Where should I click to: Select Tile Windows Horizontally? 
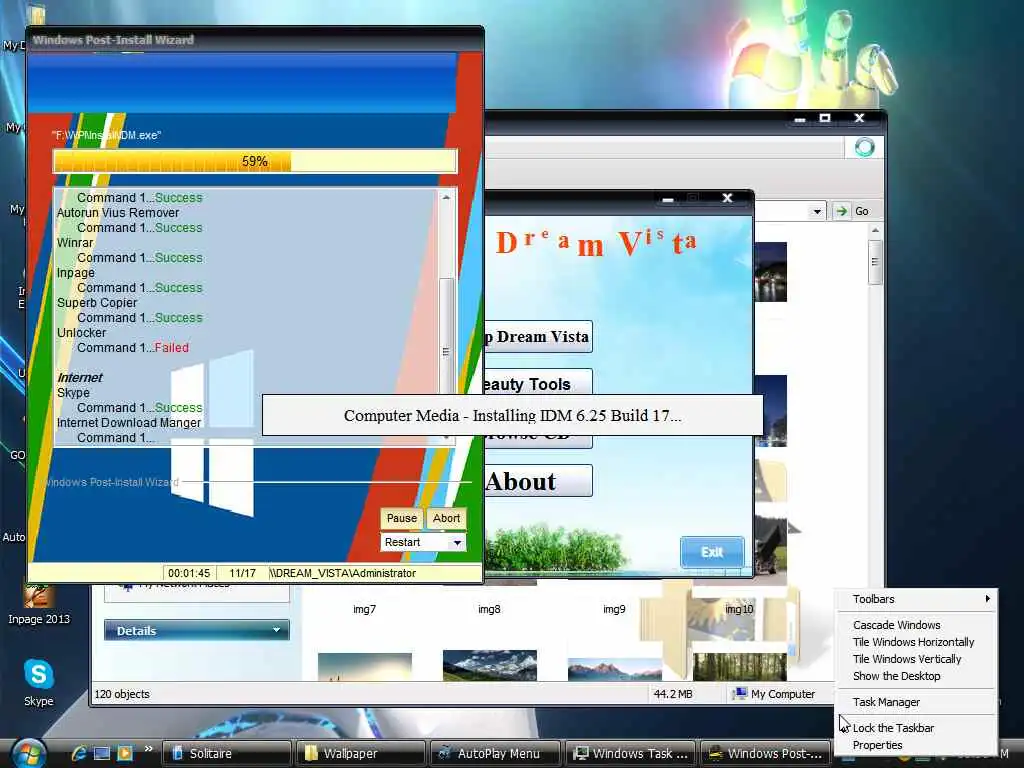pyautogui.click(x=916, y=642)
